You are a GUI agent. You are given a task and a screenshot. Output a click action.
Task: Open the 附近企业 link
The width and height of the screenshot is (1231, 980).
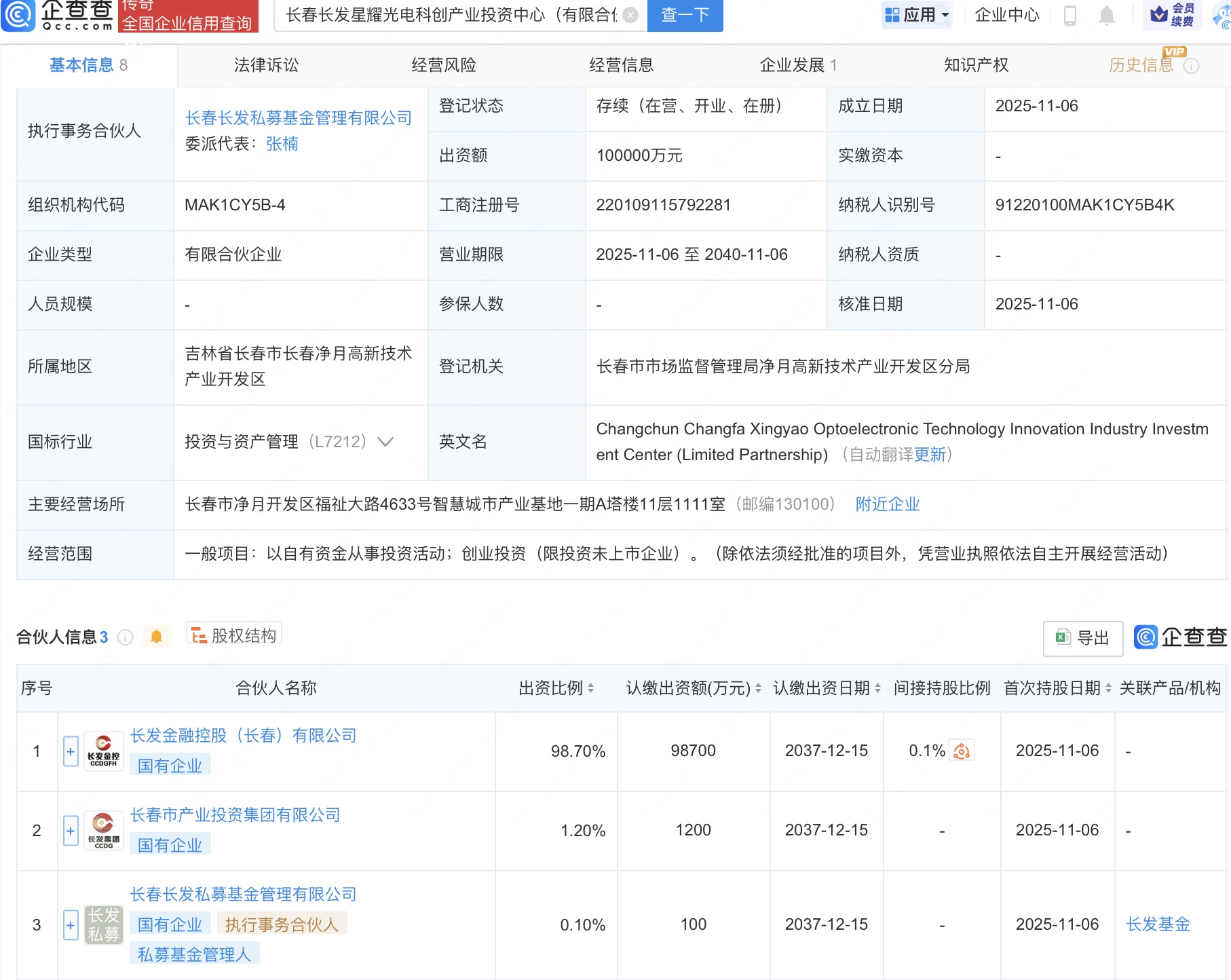coord(887,504)
